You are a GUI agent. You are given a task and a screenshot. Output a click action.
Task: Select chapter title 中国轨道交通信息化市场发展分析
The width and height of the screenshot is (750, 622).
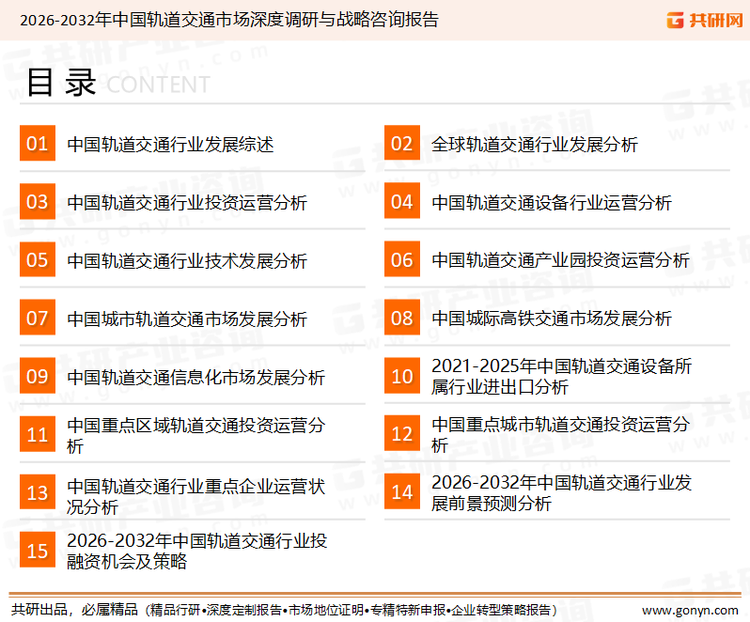(196, 378)
